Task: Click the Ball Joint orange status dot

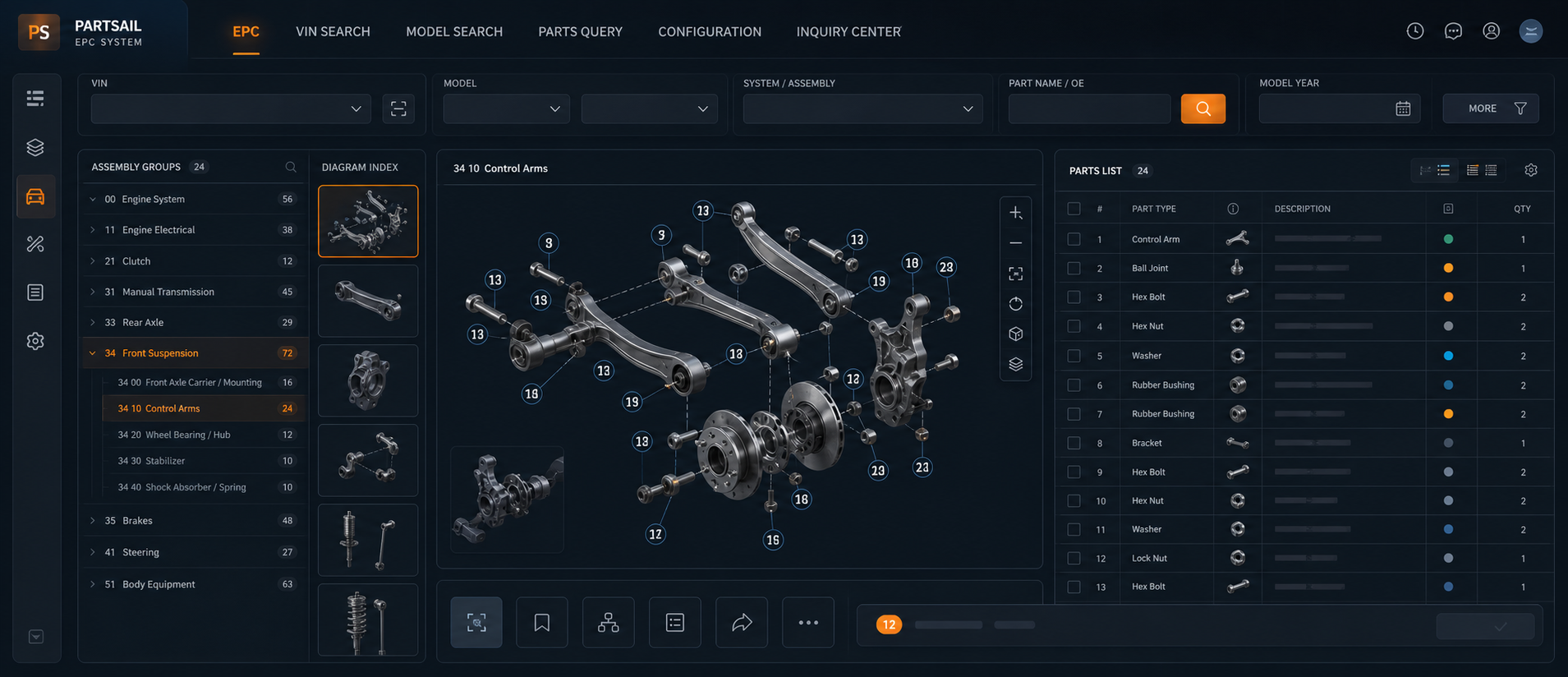Action: pyautogui.click(x=1448, y=268)
